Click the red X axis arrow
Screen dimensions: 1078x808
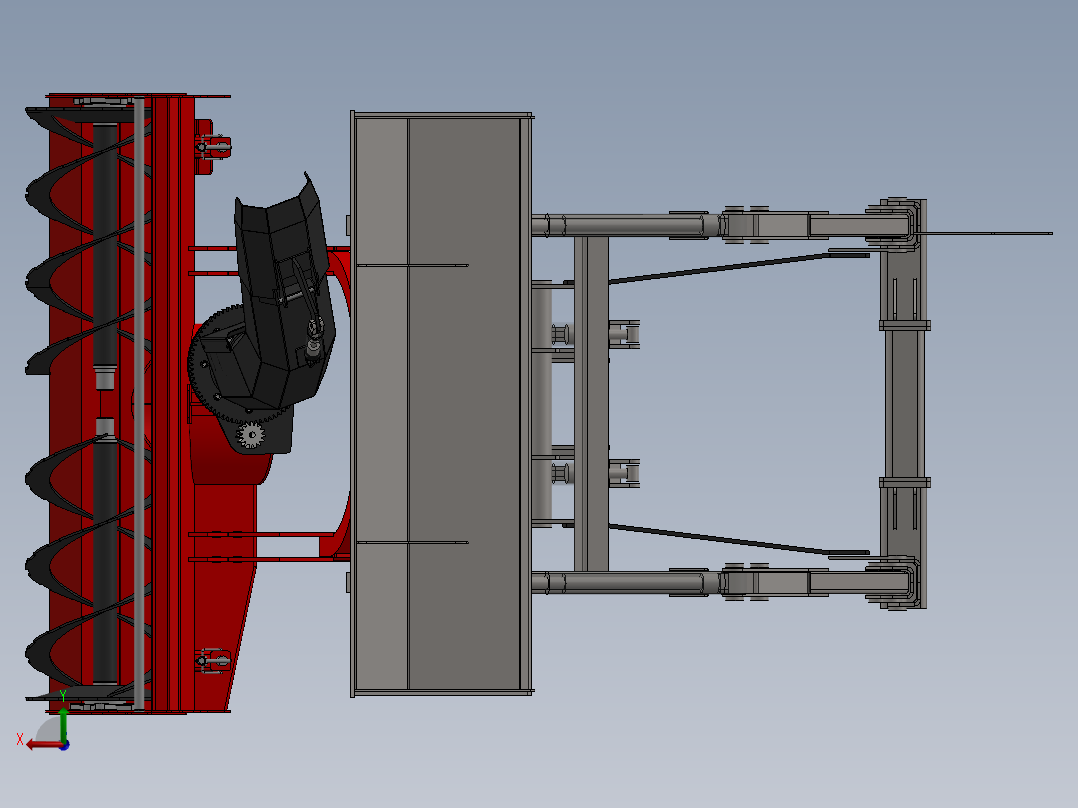click(x=42, y=744)
